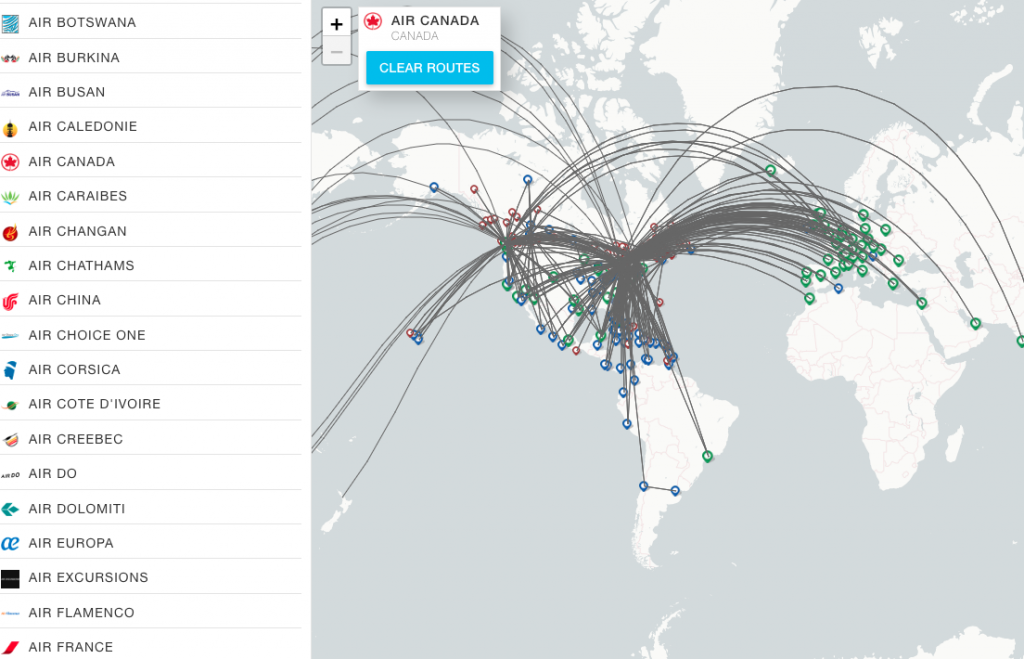The width and height of the screenshot is (1024, 659).
Task: Select AIR CALEDONIE airline name
Action: (x=83, y=127)
